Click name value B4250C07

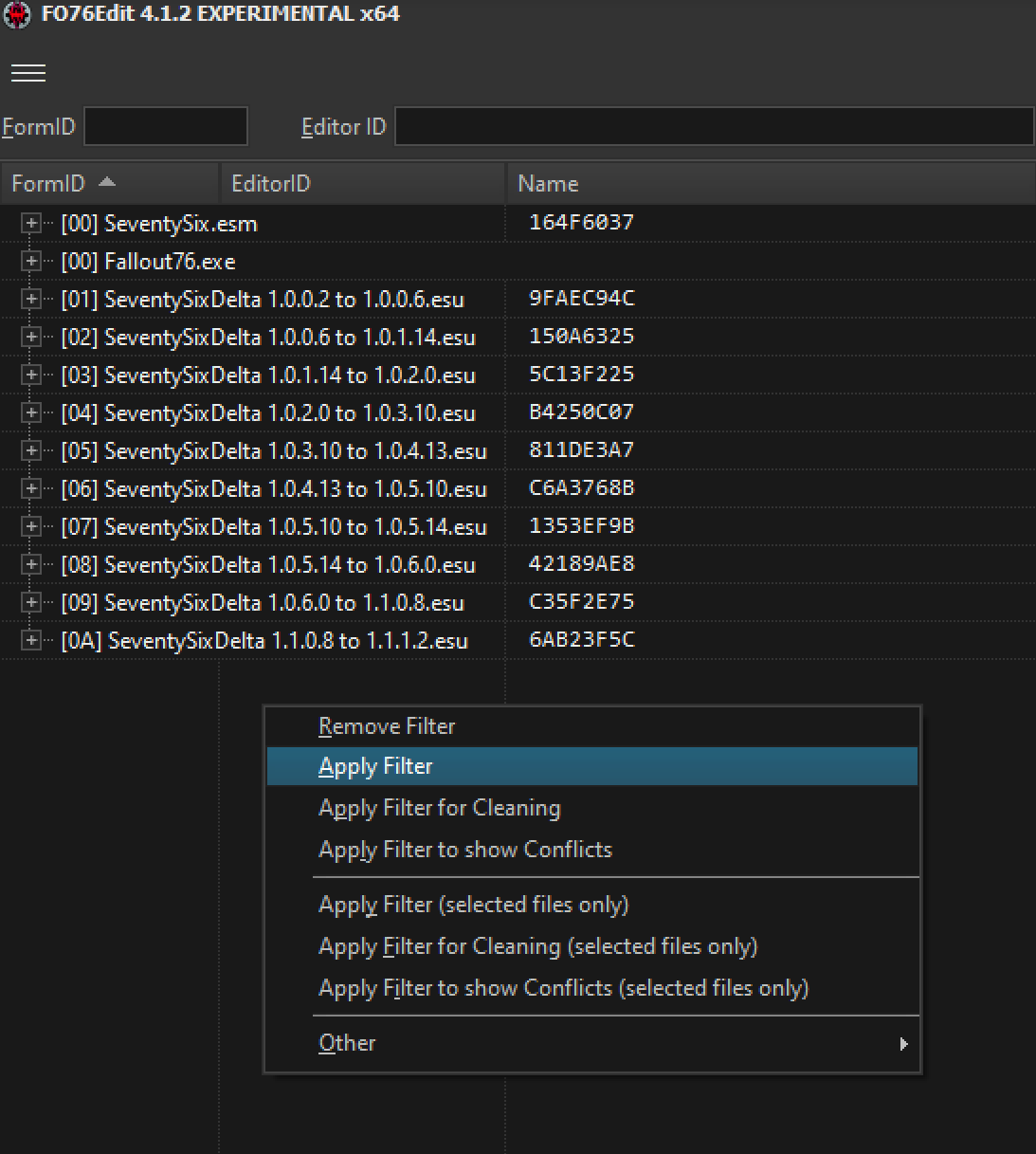coord(581,412)
